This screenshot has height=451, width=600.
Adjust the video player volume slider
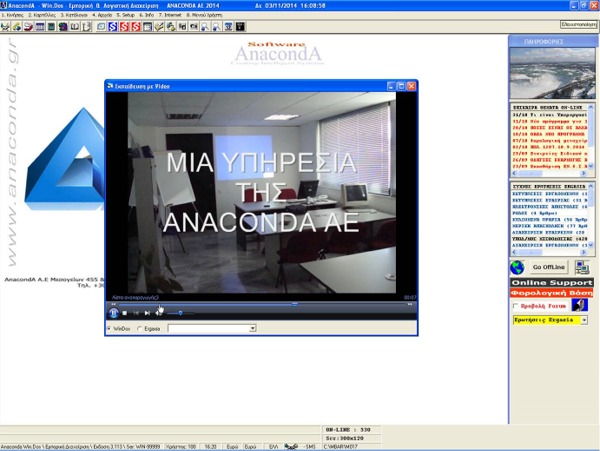point(180,313)
